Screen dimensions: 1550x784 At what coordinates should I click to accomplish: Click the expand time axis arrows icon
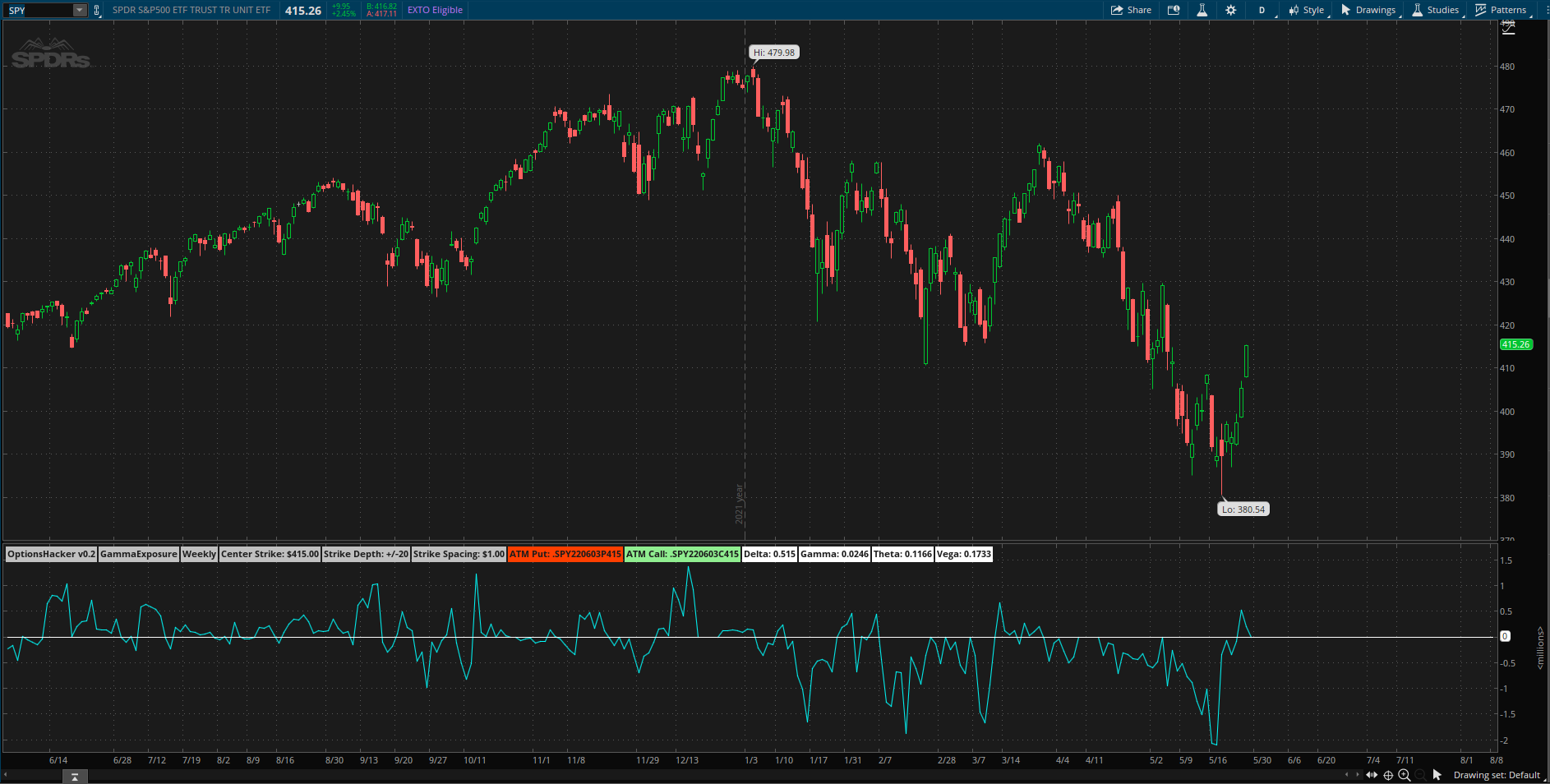tap(1372, 775)
